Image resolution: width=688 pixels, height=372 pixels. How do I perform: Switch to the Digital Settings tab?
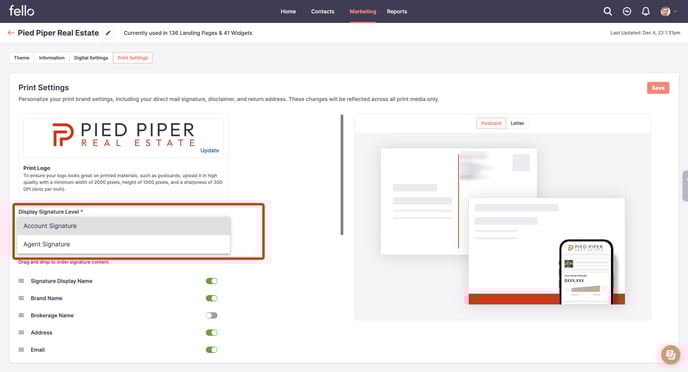[91, 58]
